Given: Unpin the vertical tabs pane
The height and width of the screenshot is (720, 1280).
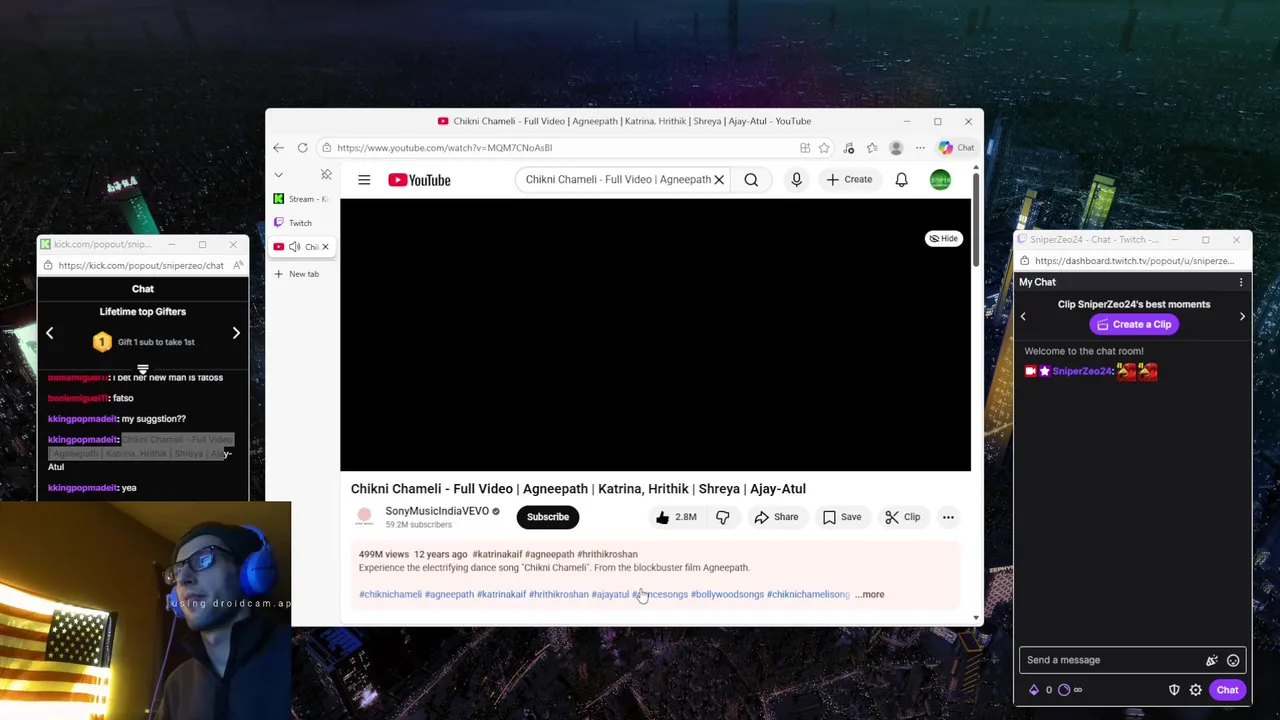Looking at the screenshot, I should [326, 175].
